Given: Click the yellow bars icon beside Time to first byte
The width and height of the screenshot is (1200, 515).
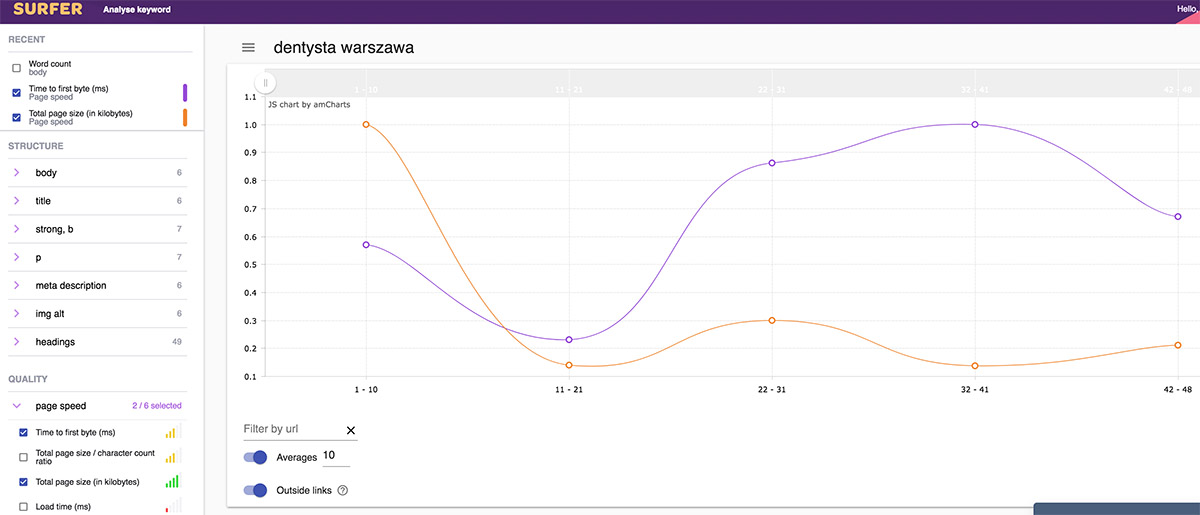Looking at the screenshot, I should (x=172, y=433).
